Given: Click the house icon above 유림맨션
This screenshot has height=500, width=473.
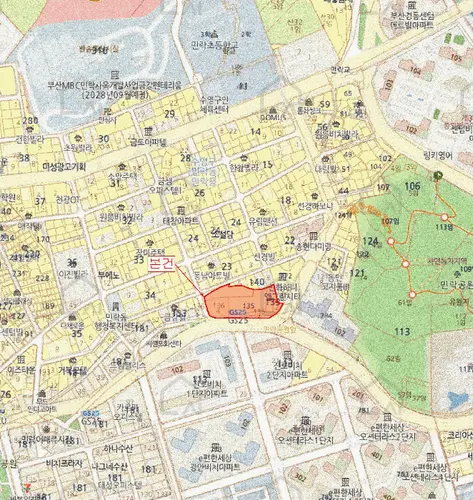Looking at the screenshot, I should [263, 212].
